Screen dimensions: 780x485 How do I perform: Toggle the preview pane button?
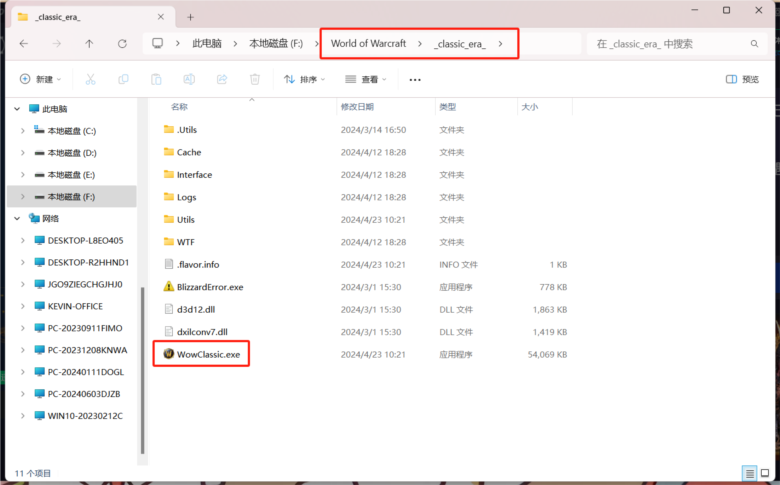(x=742, y=79)
